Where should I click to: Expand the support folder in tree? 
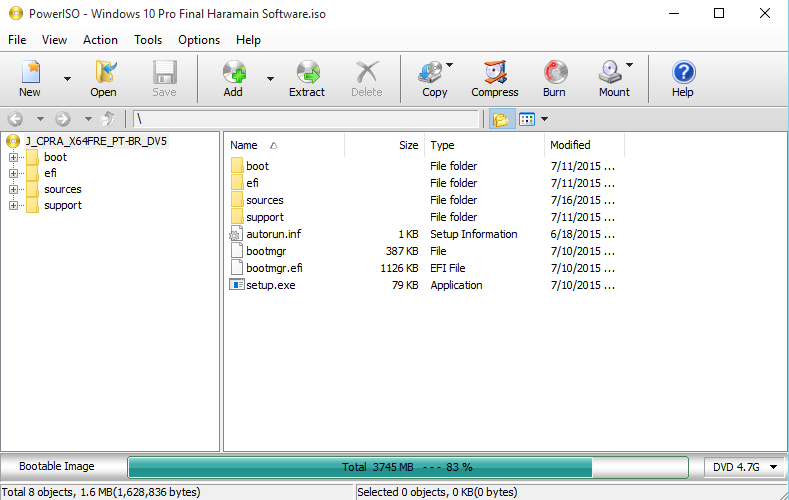pyautogui.click(x=14, y=206)
